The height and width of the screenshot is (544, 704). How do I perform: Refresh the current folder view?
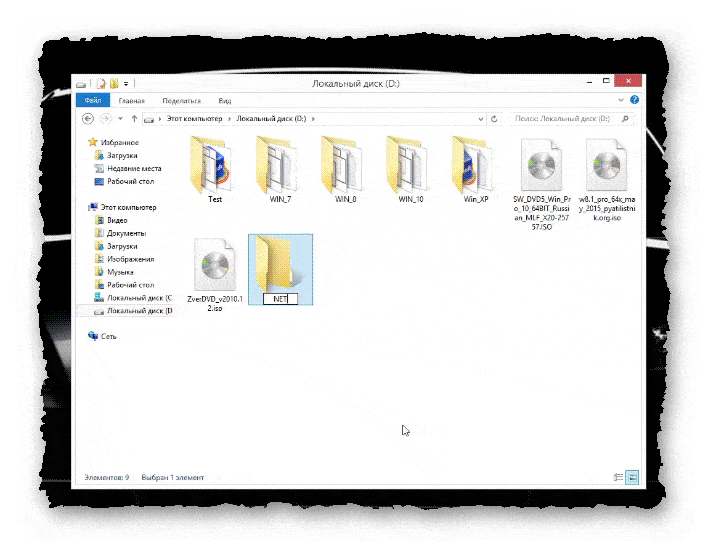[494, 119]
